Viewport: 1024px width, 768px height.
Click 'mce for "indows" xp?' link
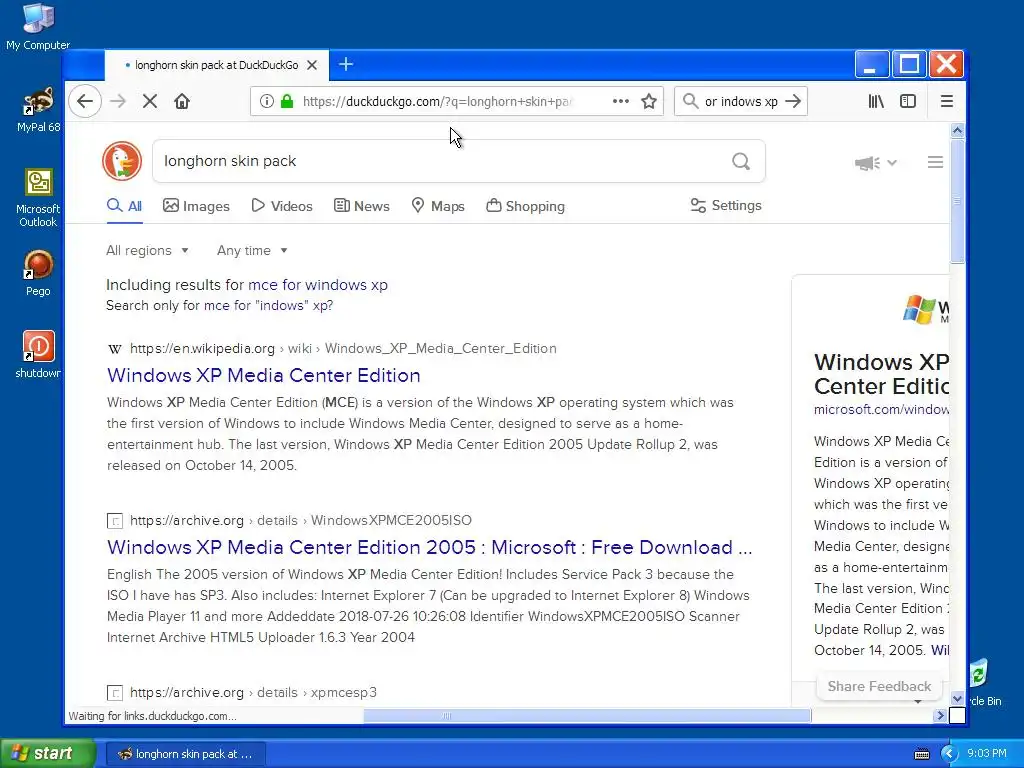pos(268,306)
